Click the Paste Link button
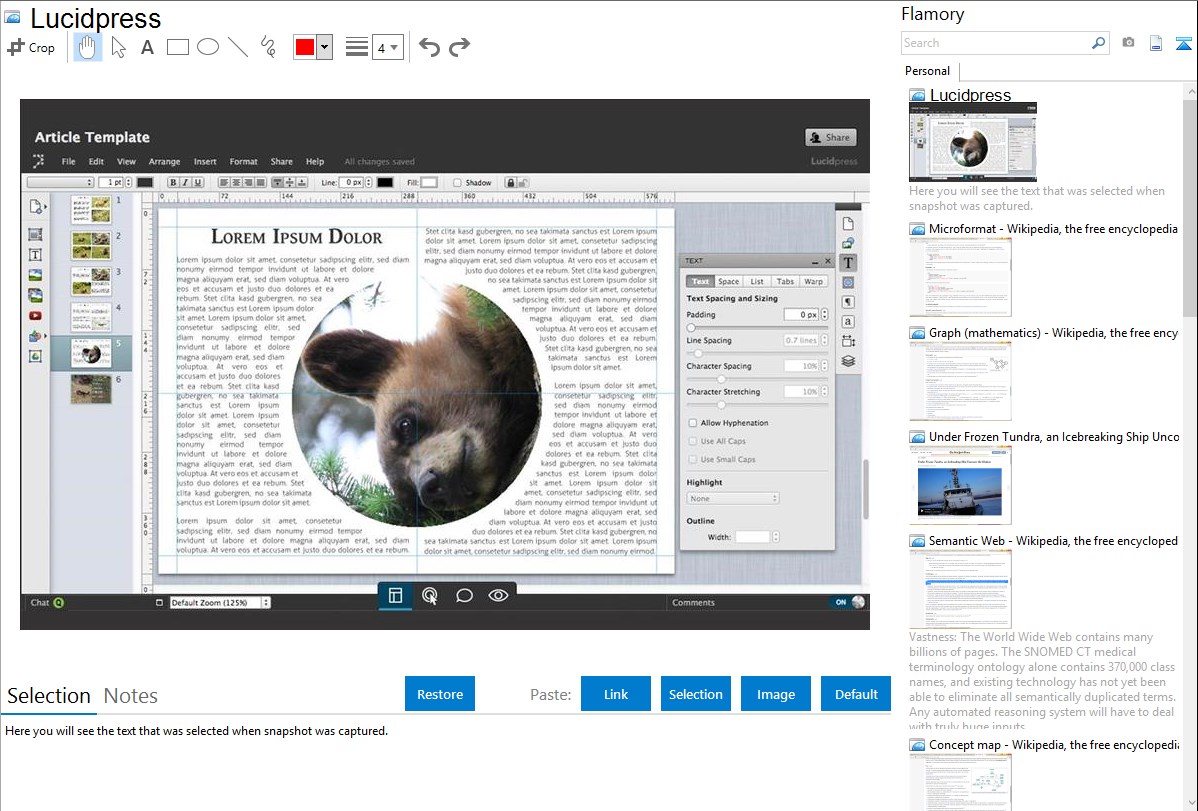Image resolution: width=1198 pixels, height=811 pixels. (616, 694)
